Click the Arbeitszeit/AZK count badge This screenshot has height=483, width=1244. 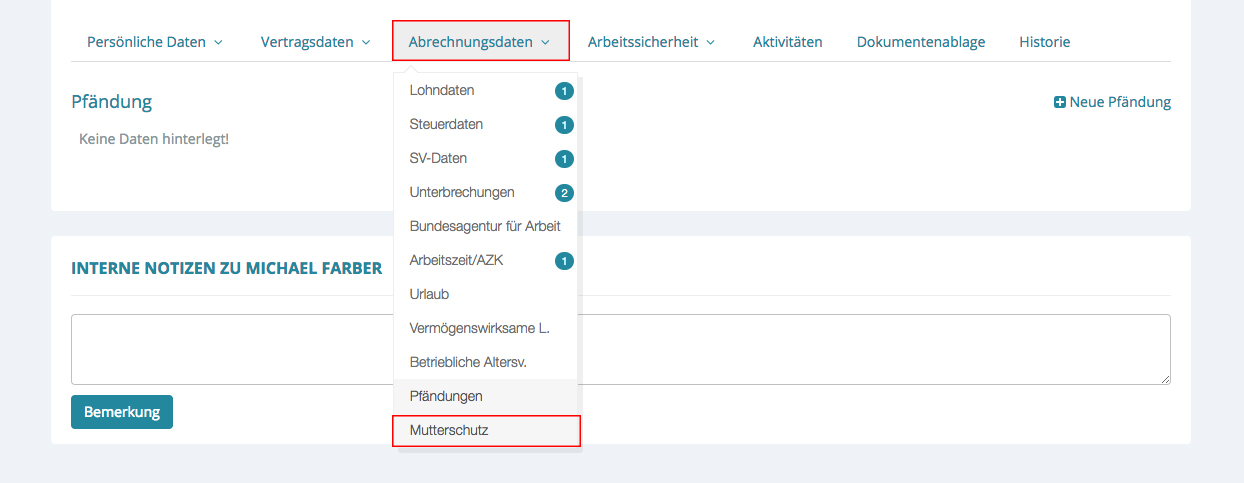pos(564,261)
